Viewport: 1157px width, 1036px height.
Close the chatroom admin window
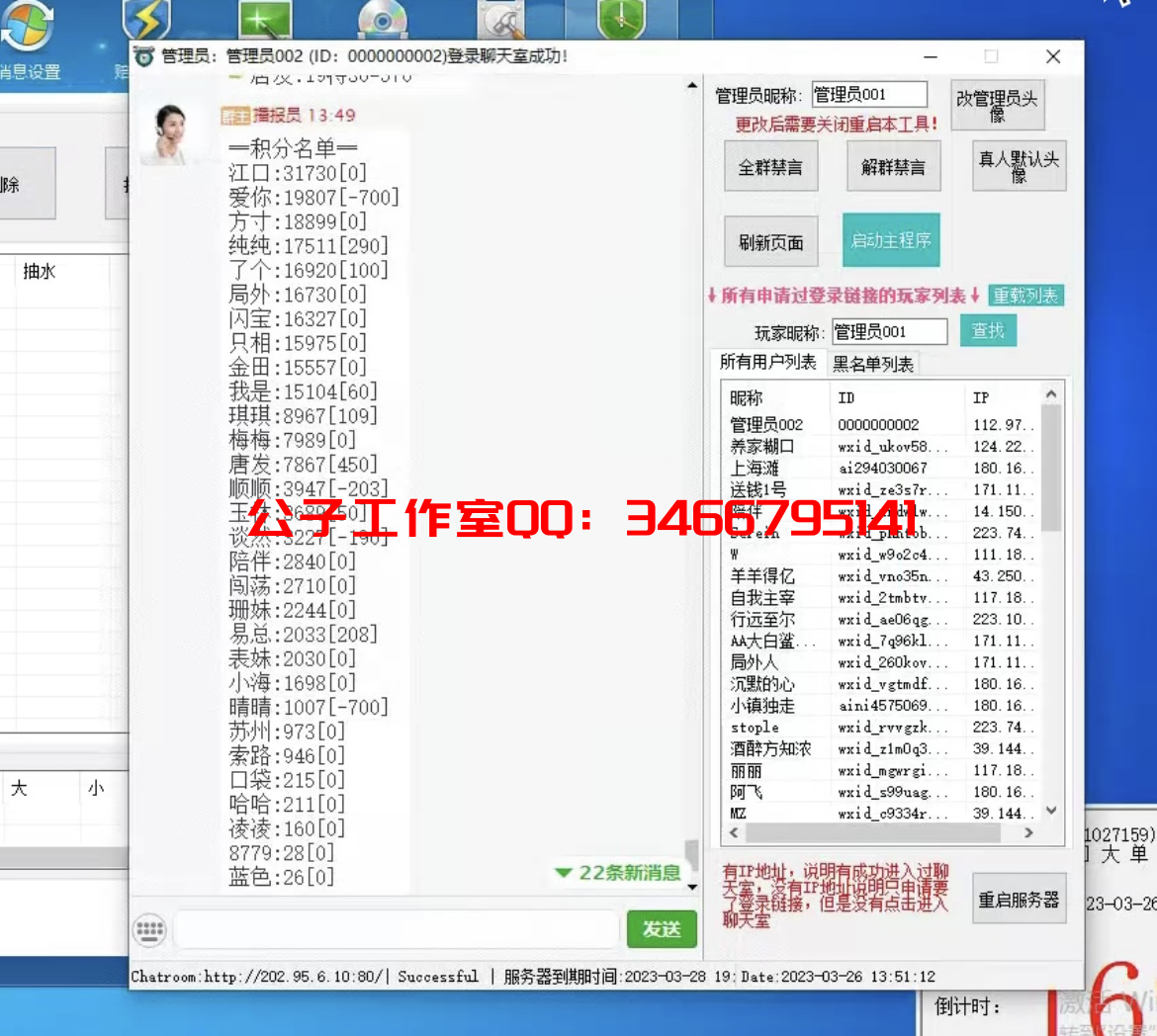pos(1053,56)
